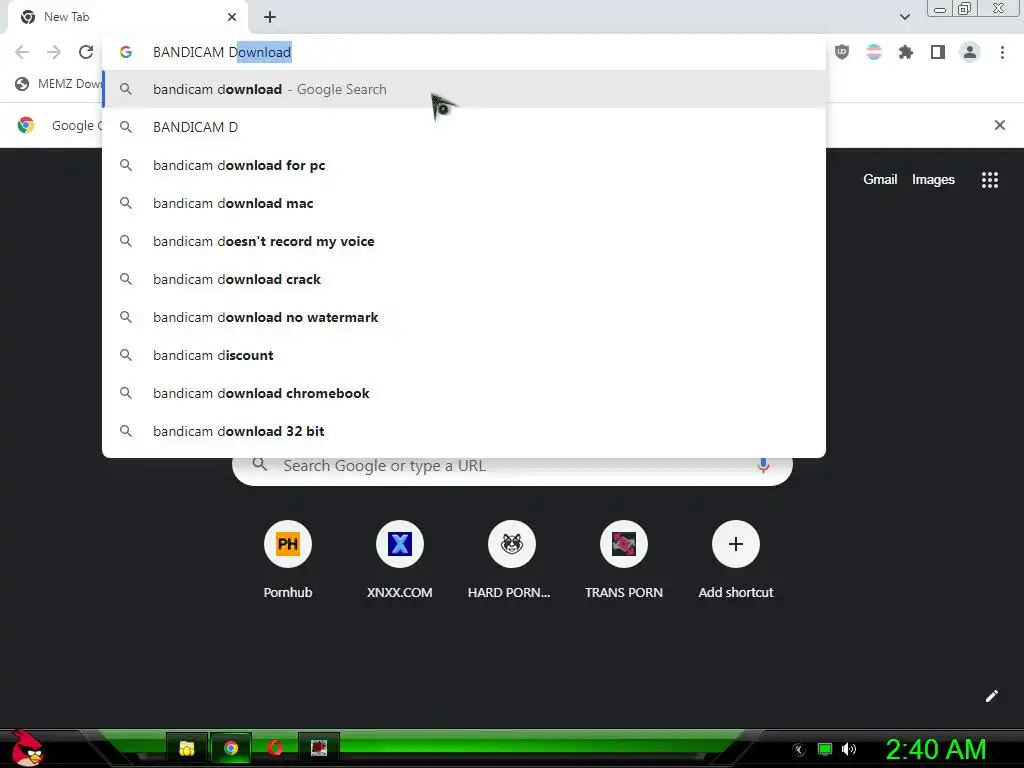Open the Gmail link
This screenshot has height=768, width=1024.
pos(880,180)
